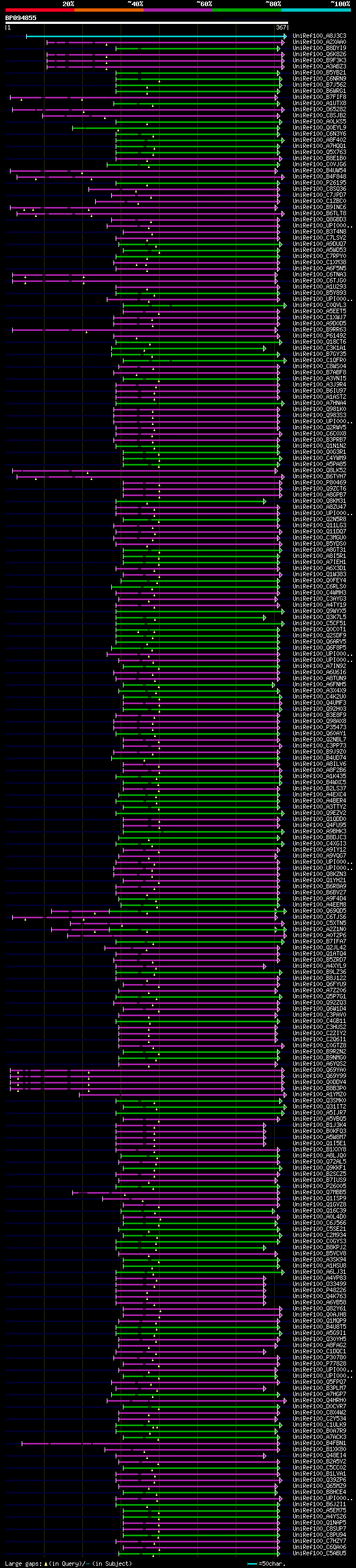The image size is (356, 1568).
Task: Click label UniRef100_B6TLT8
Action: (319, 214)
